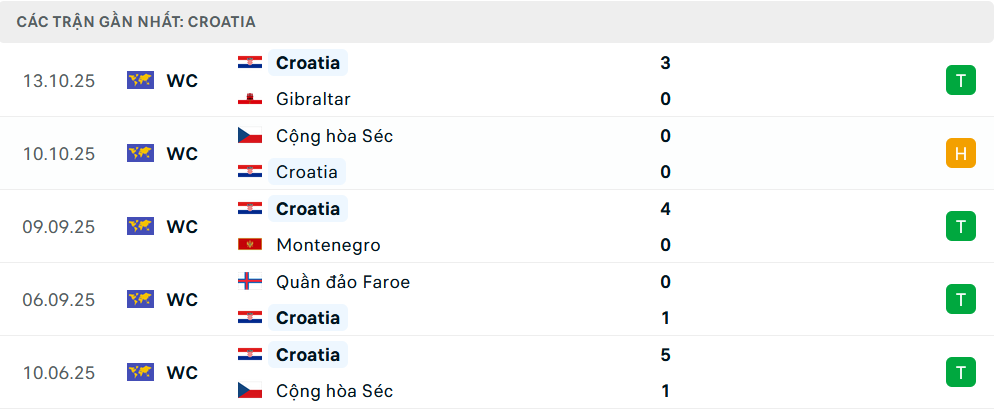Click the Faroe Islands flag icon

click(249, 282)
